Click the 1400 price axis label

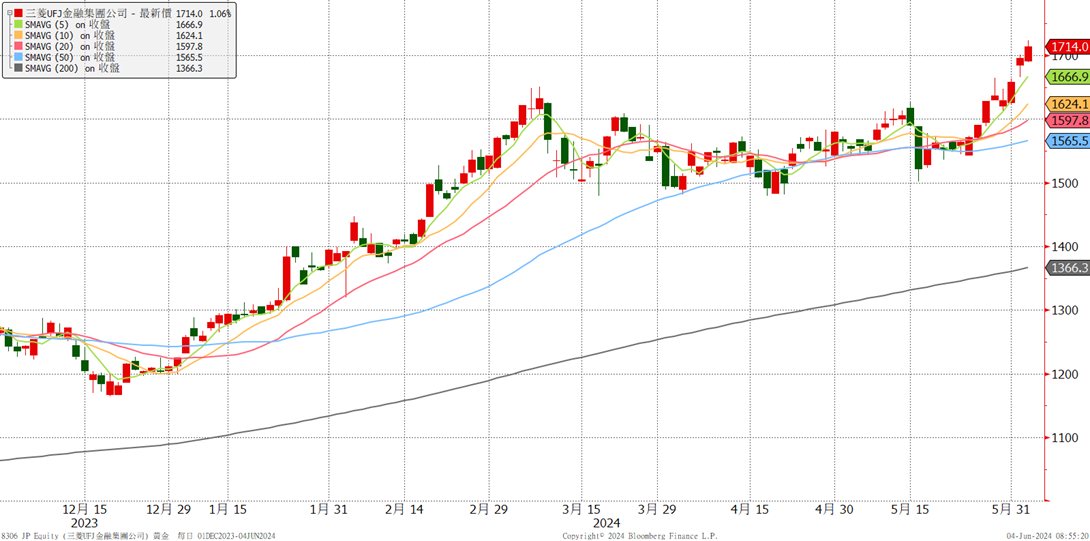click(x=1063, y=247)
